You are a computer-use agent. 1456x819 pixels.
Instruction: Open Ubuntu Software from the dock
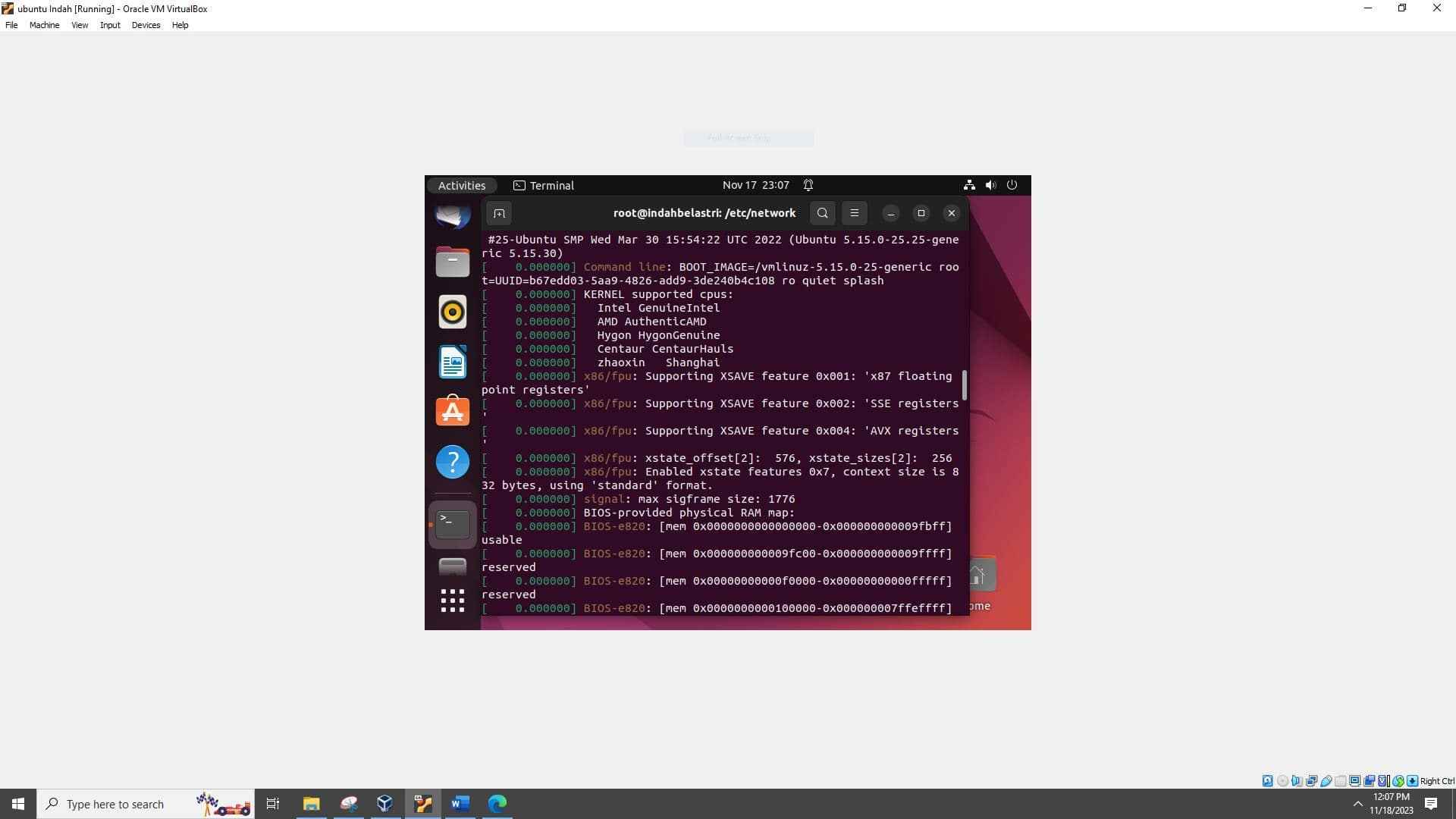453,411
